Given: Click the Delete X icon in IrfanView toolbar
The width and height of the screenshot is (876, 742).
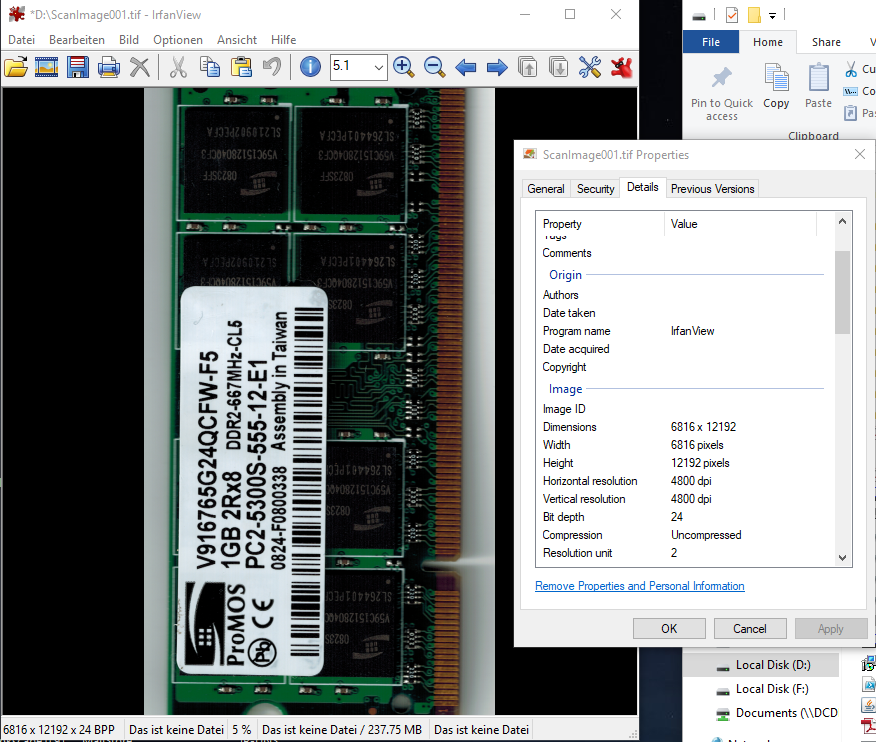Looking at the screenshot, I should pyautogui.click(x=140, y=67).
